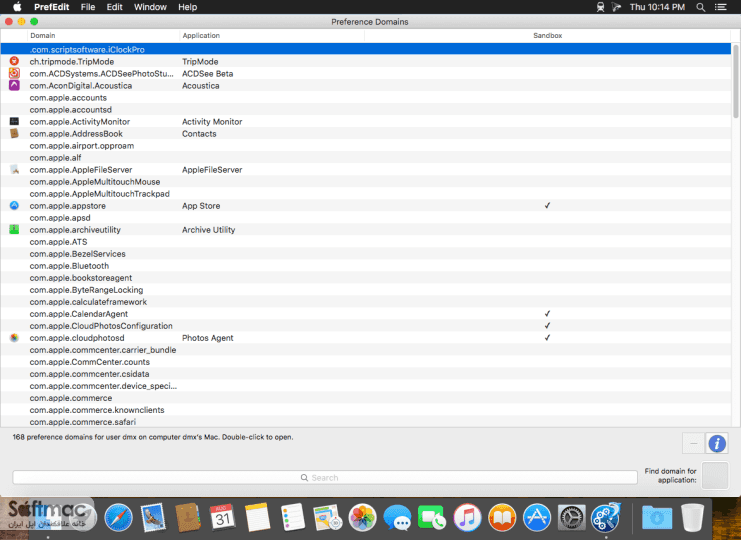The width and height of the screenshot is (741, 540).
Task: Click the Activity Monitor row icon
Action: click(x=14, y=121)
